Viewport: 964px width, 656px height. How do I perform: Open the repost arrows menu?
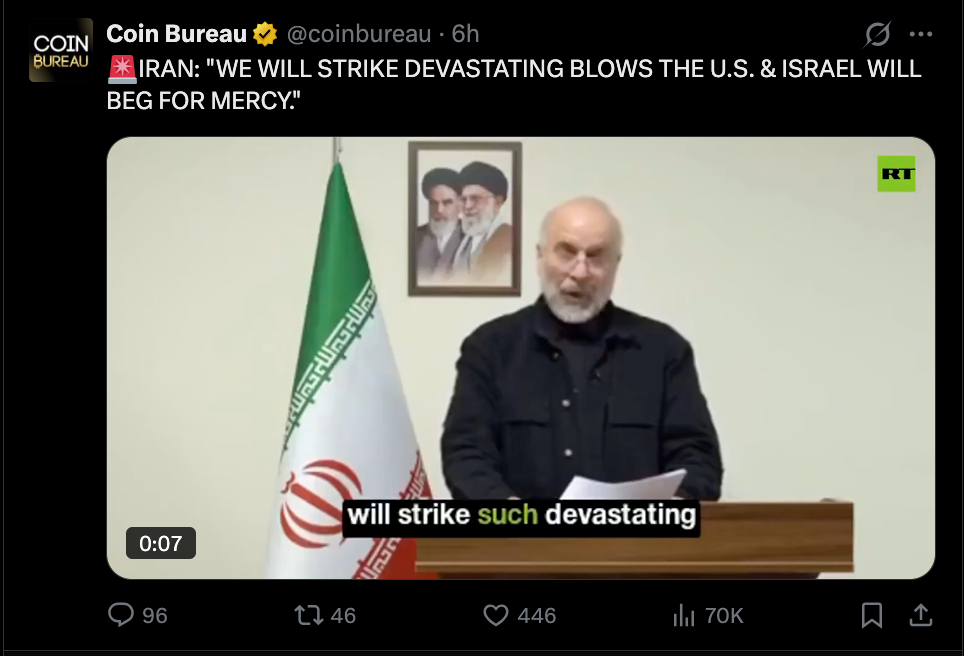[309, 615]
